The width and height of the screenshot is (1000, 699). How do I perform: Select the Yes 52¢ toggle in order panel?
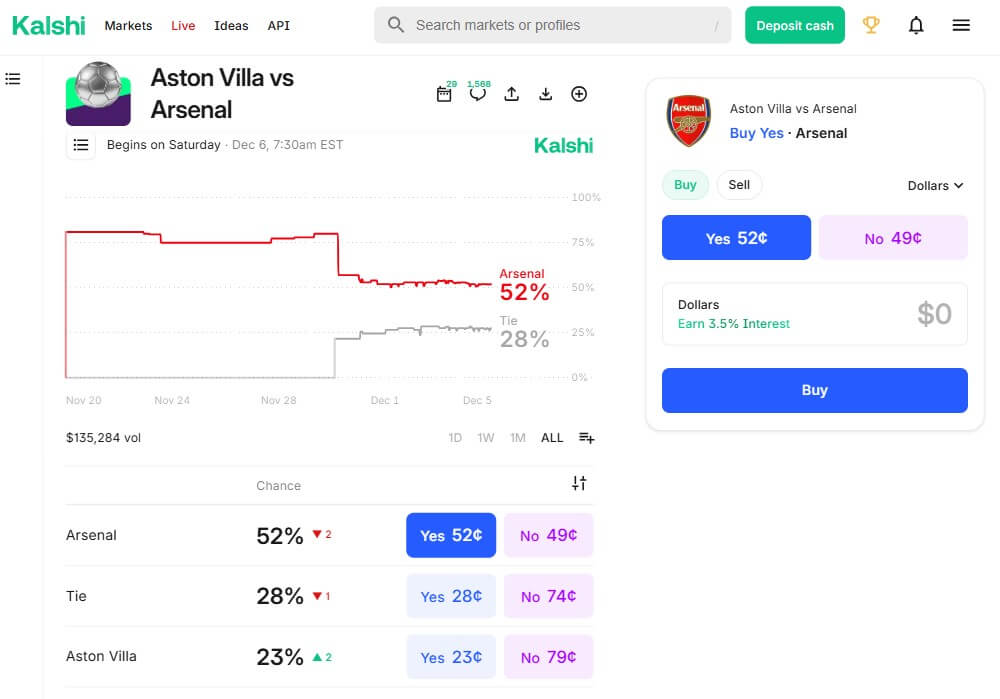pyautogui.click(x=736, y=237)
